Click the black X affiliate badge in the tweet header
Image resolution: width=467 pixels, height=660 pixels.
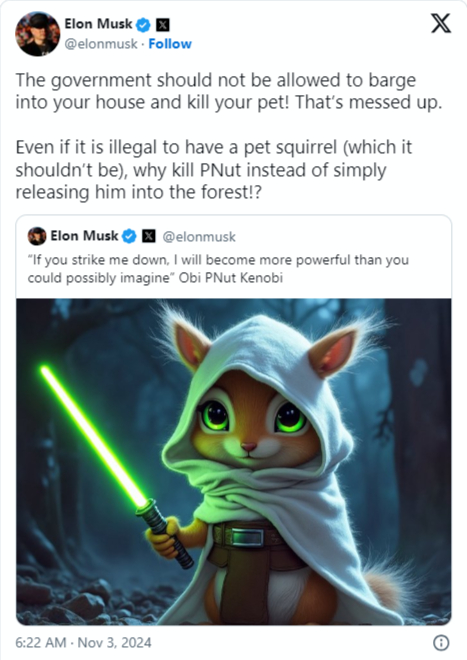point(163,25)
